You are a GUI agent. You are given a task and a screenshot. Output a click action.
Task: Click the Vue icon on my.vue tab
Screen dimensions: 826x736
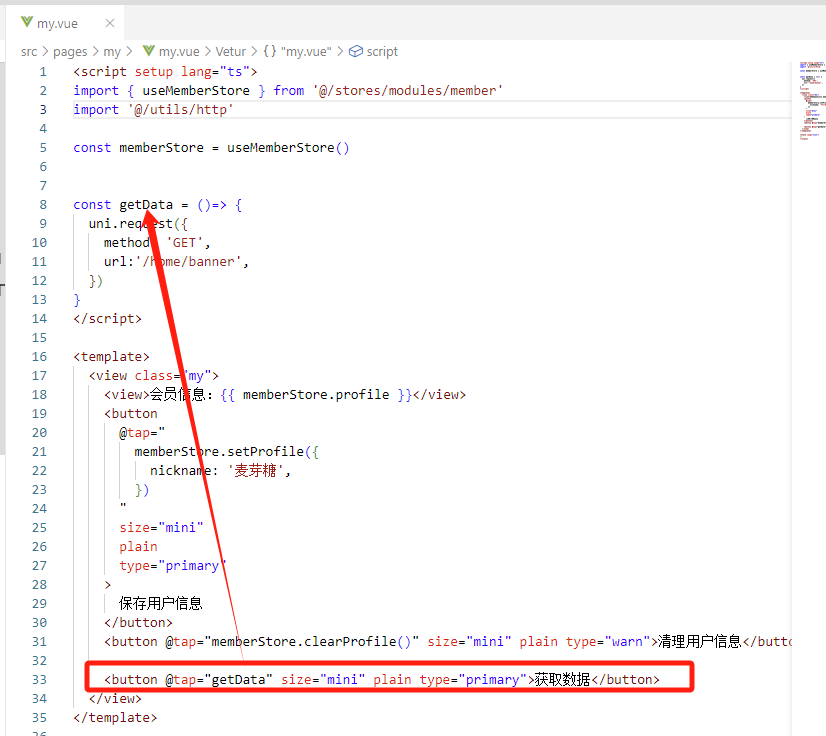click(26, 22)
